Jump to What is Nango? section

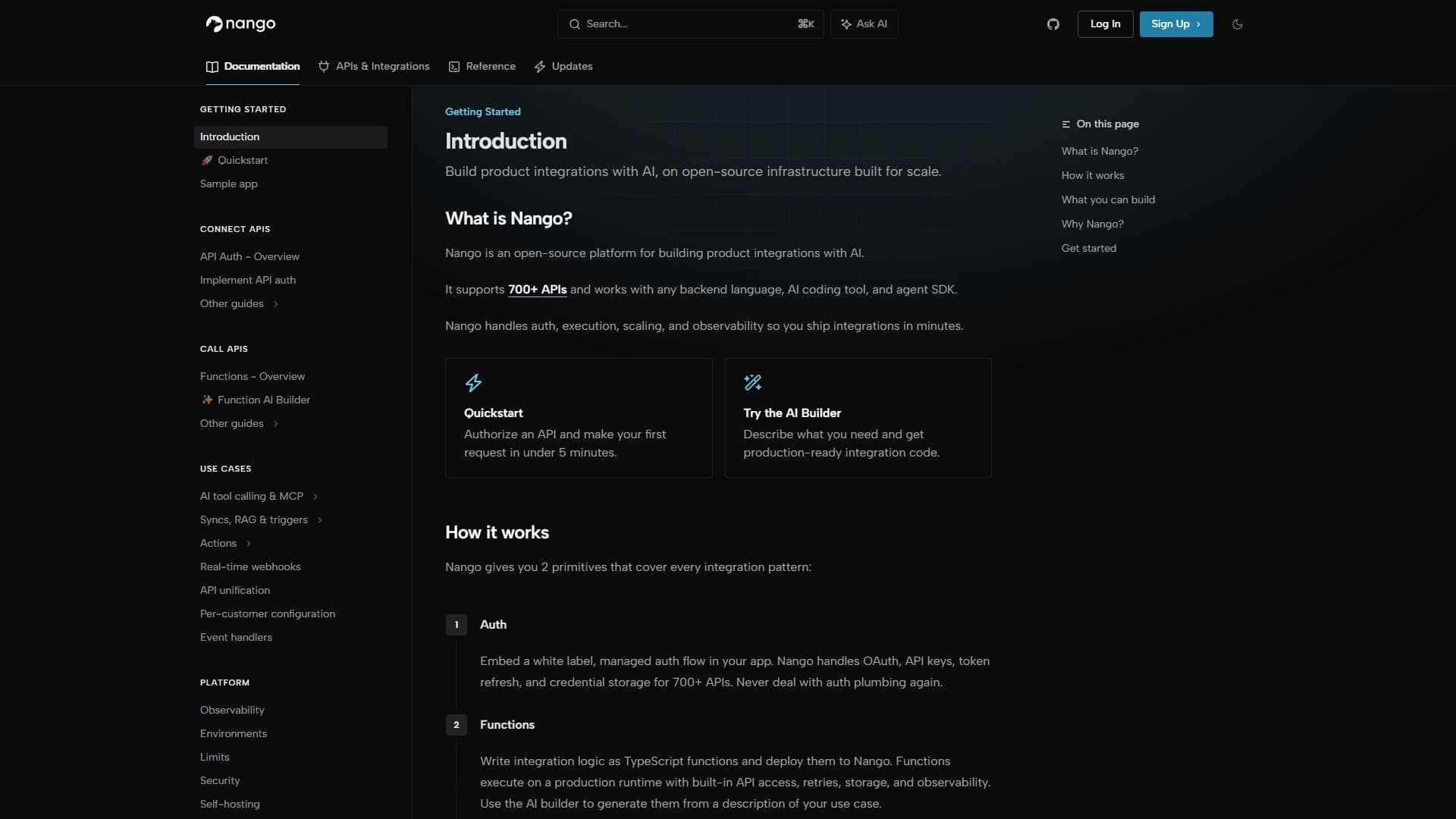1100,151
